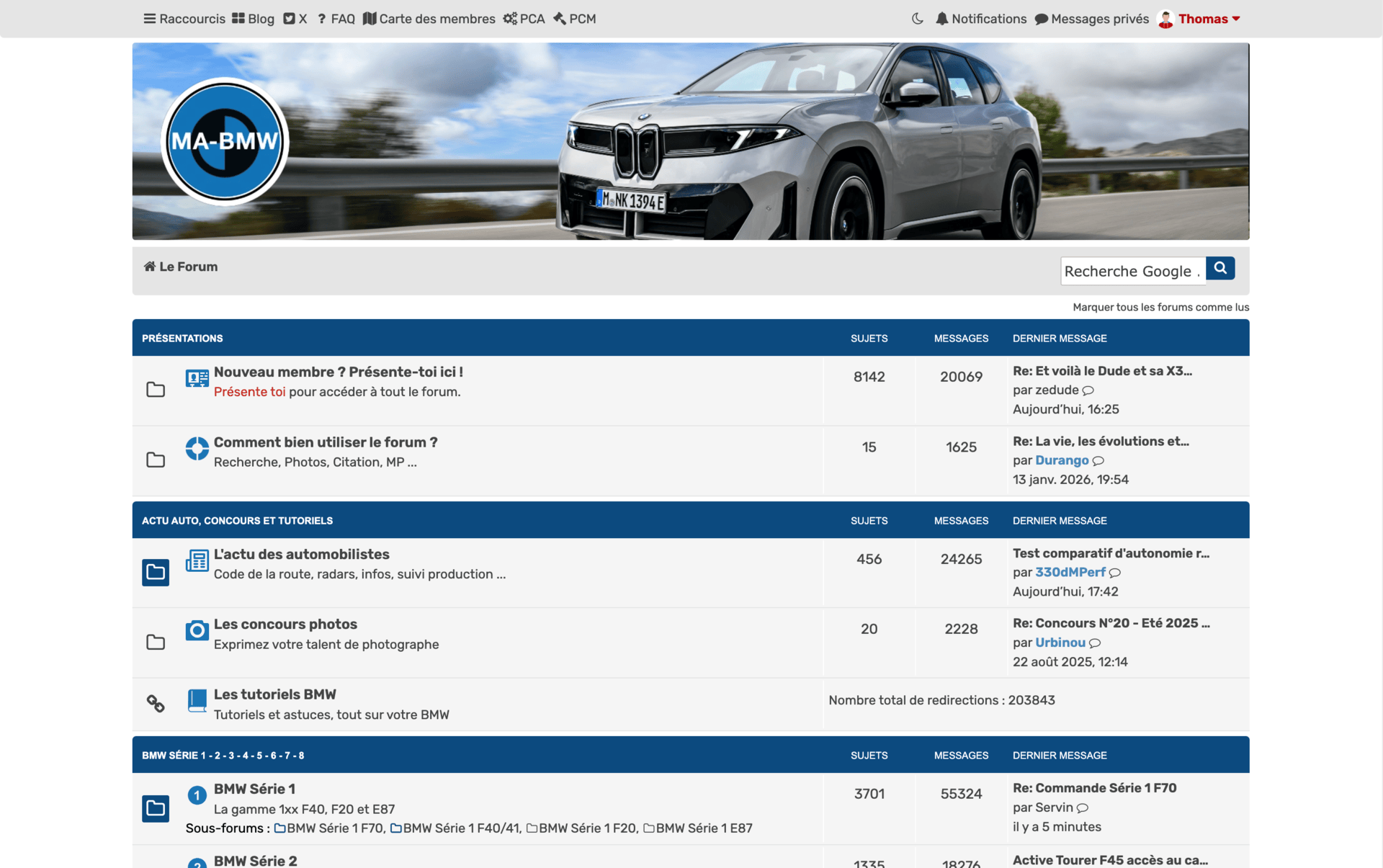The height and width of the screenshot is (868, 1383).
Task: Open Notifications bell
Action: click(981, 19)
